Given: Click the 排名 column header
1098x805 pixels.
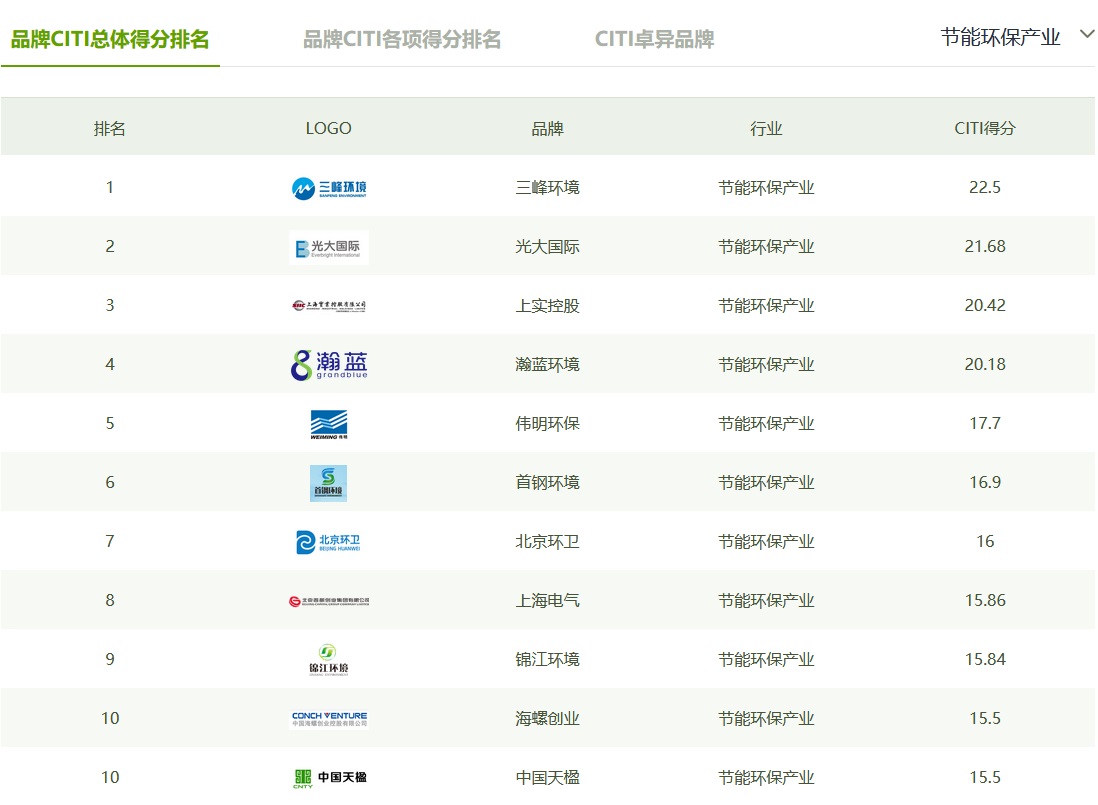Looking at the screenshot, I should tap(110, 129).
